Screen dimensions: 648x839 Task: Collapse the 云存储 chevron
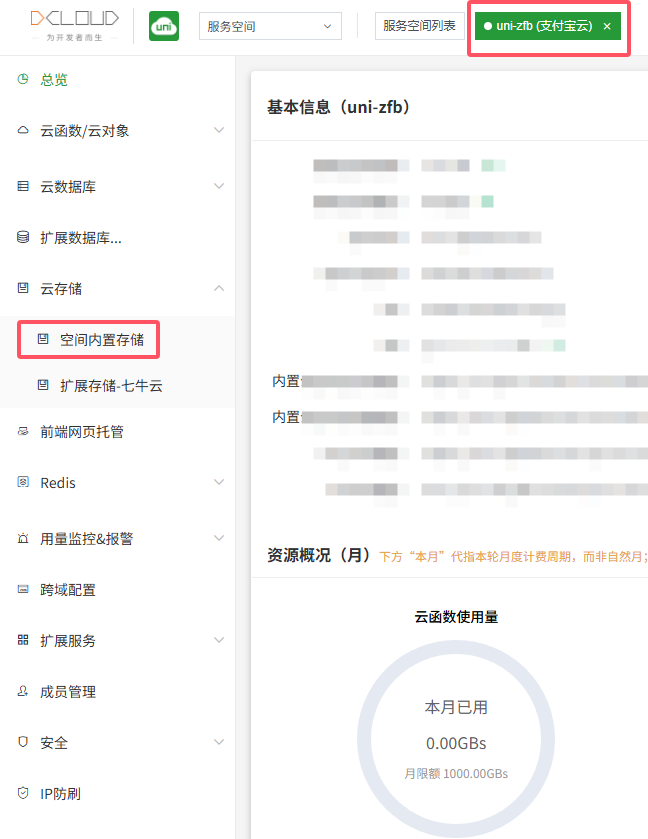[219, 288]
